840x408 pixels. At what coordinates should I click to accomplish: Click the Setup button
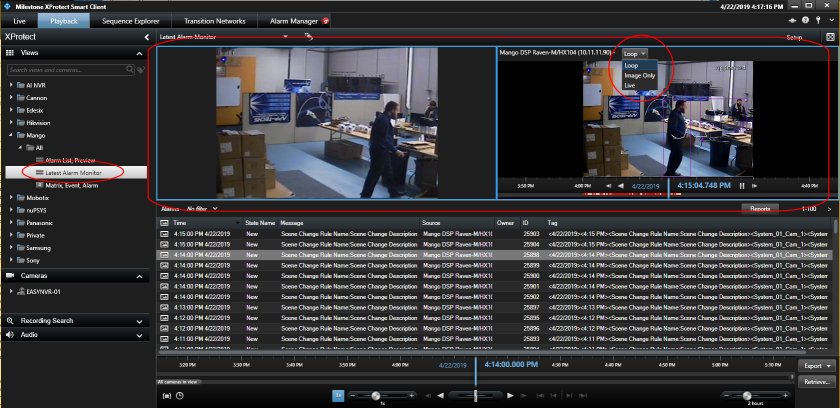tap(794, 38)
